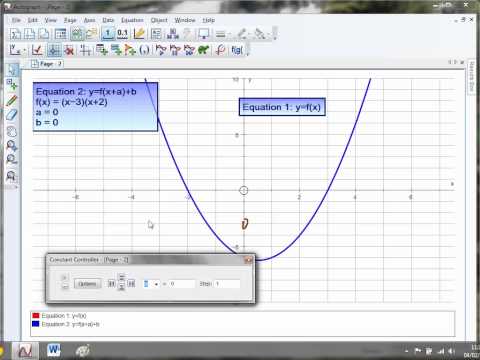Screen dimensions: 480x360
Task: Toggle the equal aspect grid icon
Action: (54, 50)
